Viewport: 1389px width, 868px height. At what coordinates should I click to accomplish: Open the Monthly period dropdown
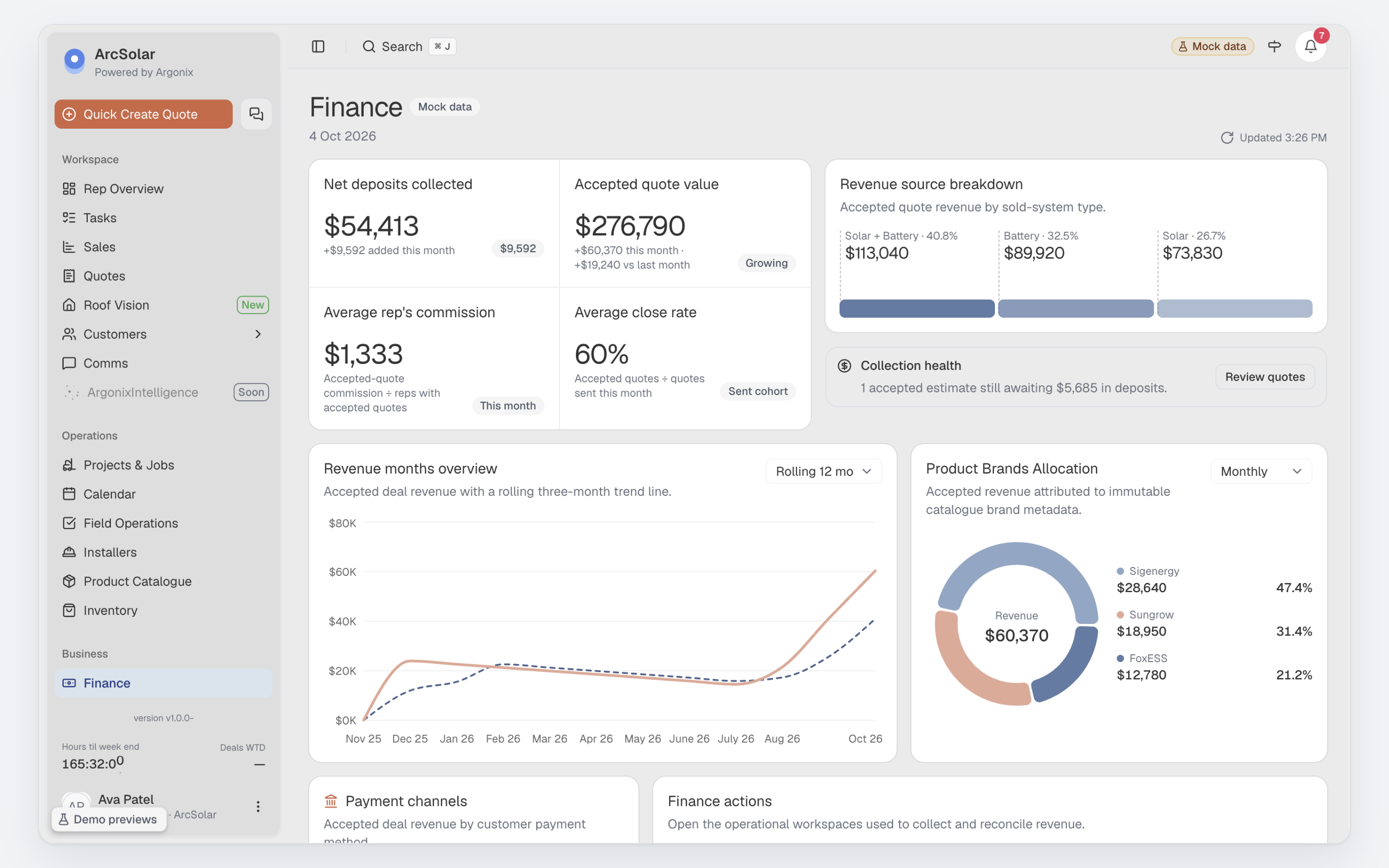(1261, 471)
